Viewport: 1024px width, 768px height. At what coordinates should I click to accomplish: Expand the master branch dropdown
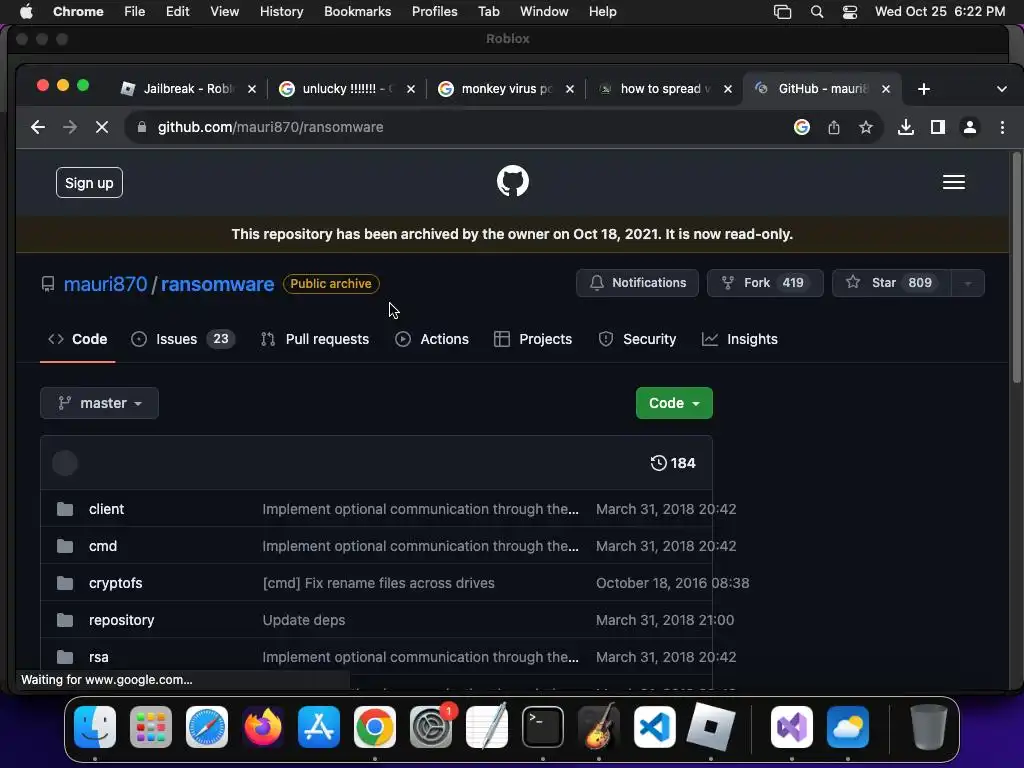pos(99,403)
